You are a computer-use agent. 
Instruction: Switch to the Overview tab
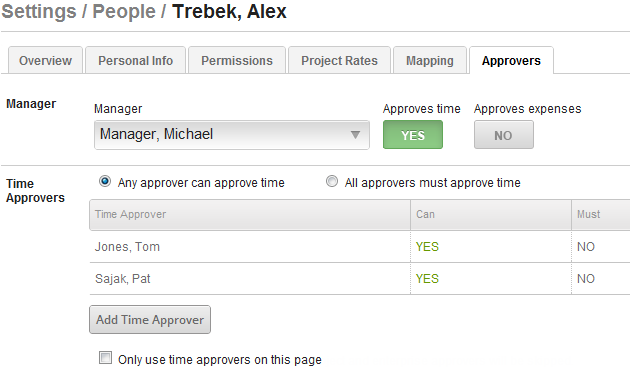(45, 60)
